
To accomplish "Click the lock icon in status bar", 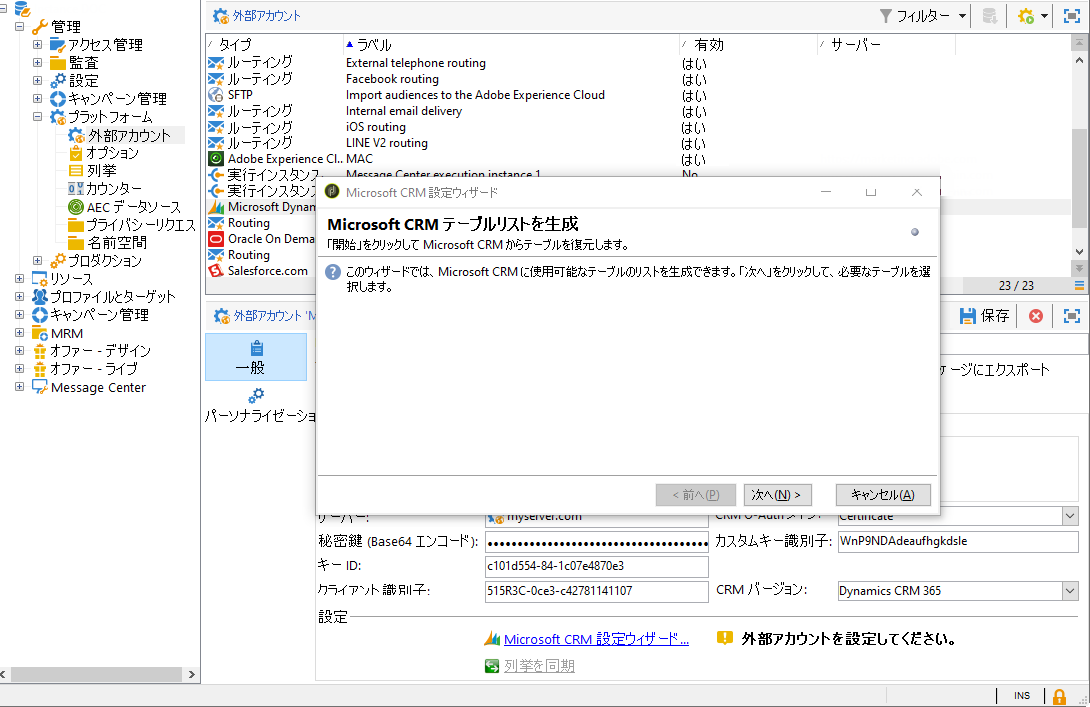I will click(1059, 696).
